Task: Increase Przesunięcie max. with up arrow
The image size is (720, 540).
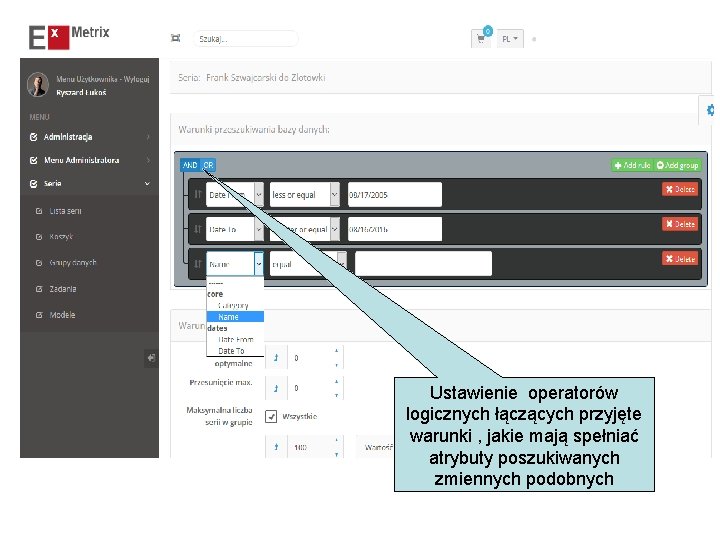Action: [337, 381]
